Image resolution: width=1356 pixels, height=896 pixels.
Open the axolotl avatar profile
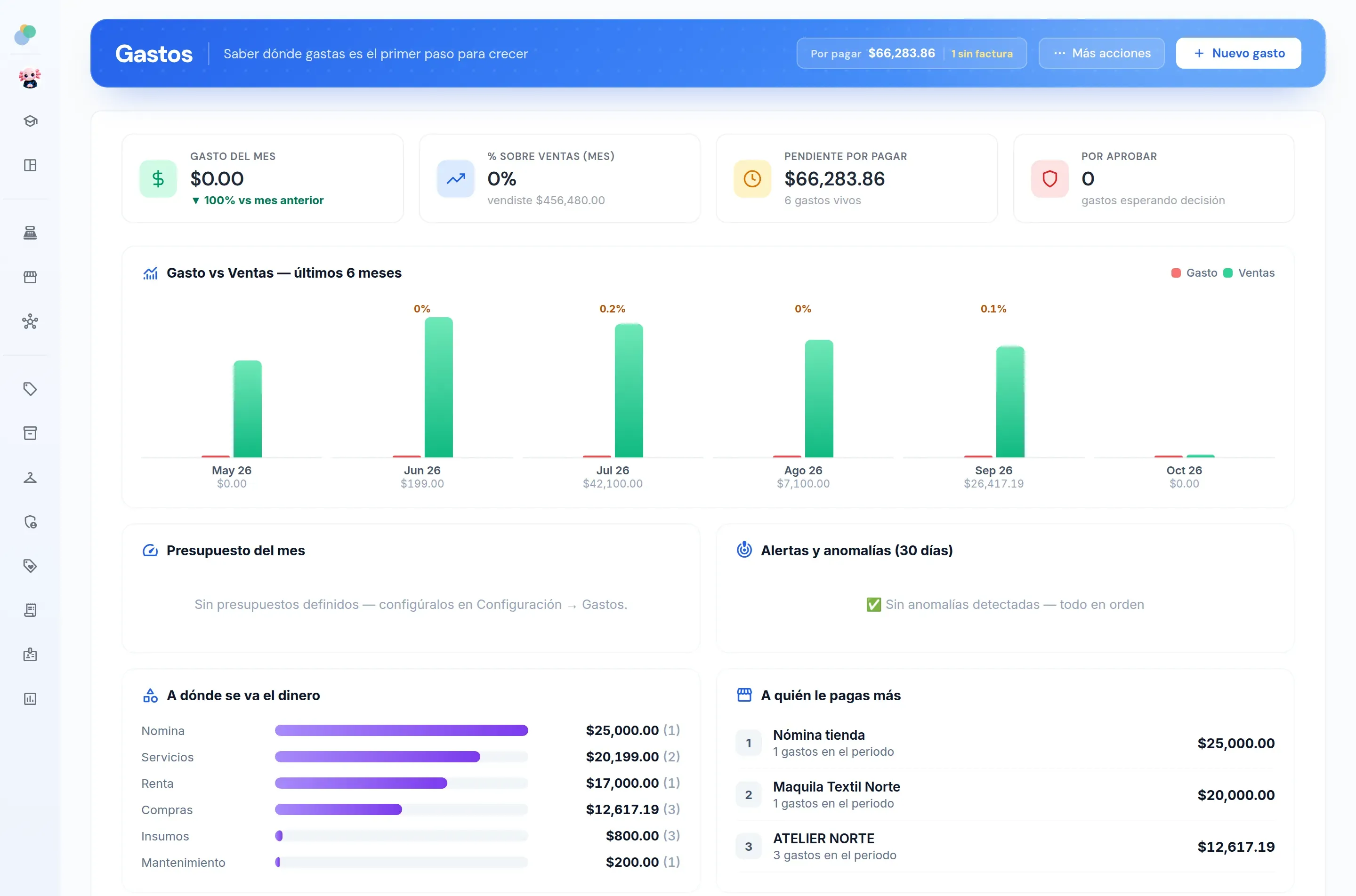coord(30,78)
